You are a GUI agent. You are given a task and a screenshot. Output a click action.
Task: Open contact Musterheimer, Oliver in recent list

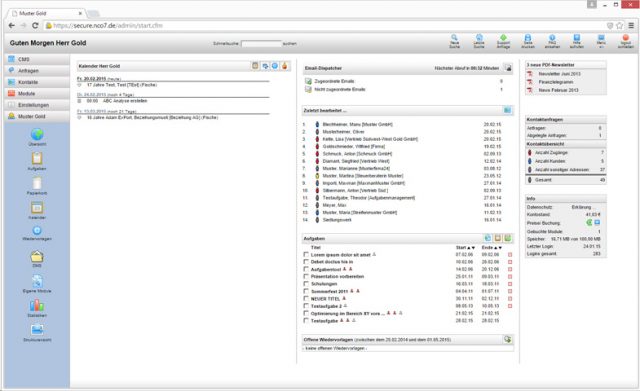(343, 132)
